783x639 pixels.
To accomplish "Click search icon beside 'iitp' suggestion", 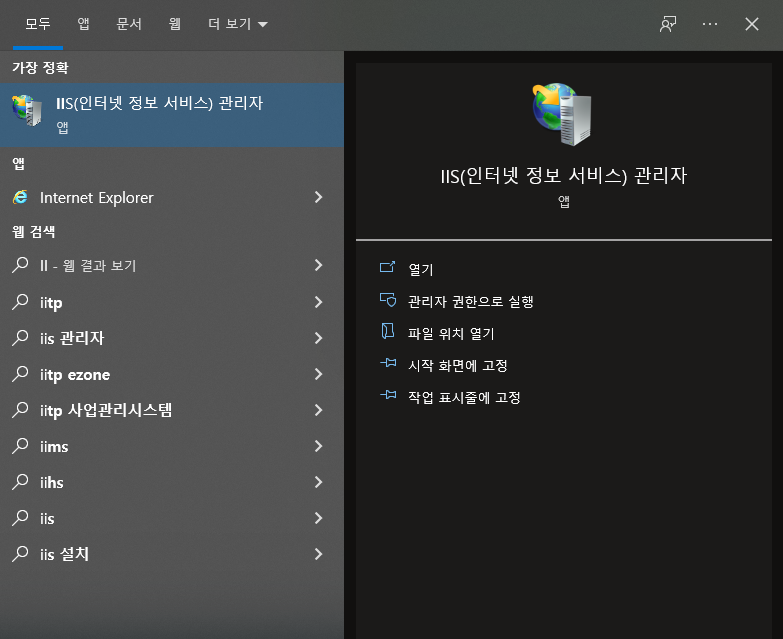I will click(20, 302).
